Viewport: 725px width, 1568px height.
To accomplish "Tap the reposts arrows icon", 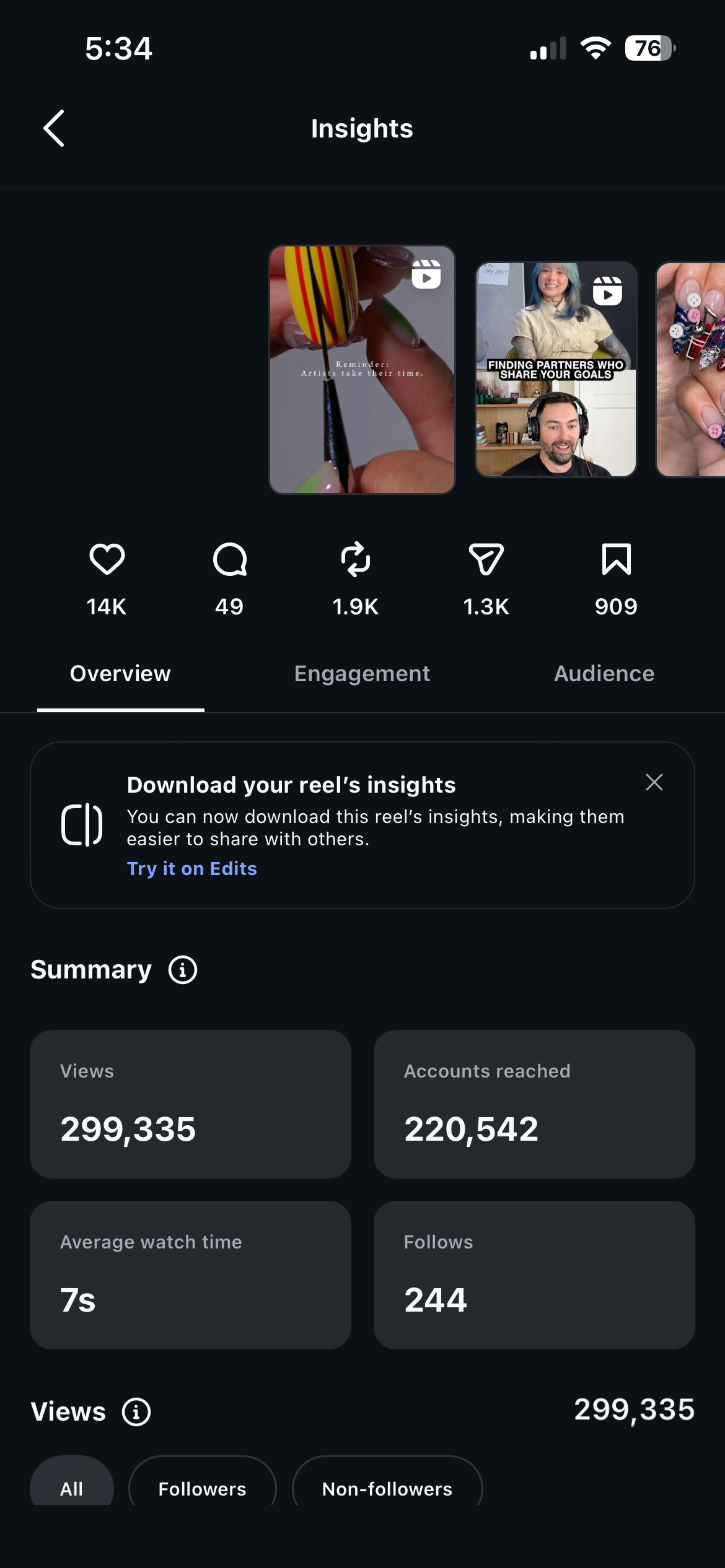I will [356, 559].
